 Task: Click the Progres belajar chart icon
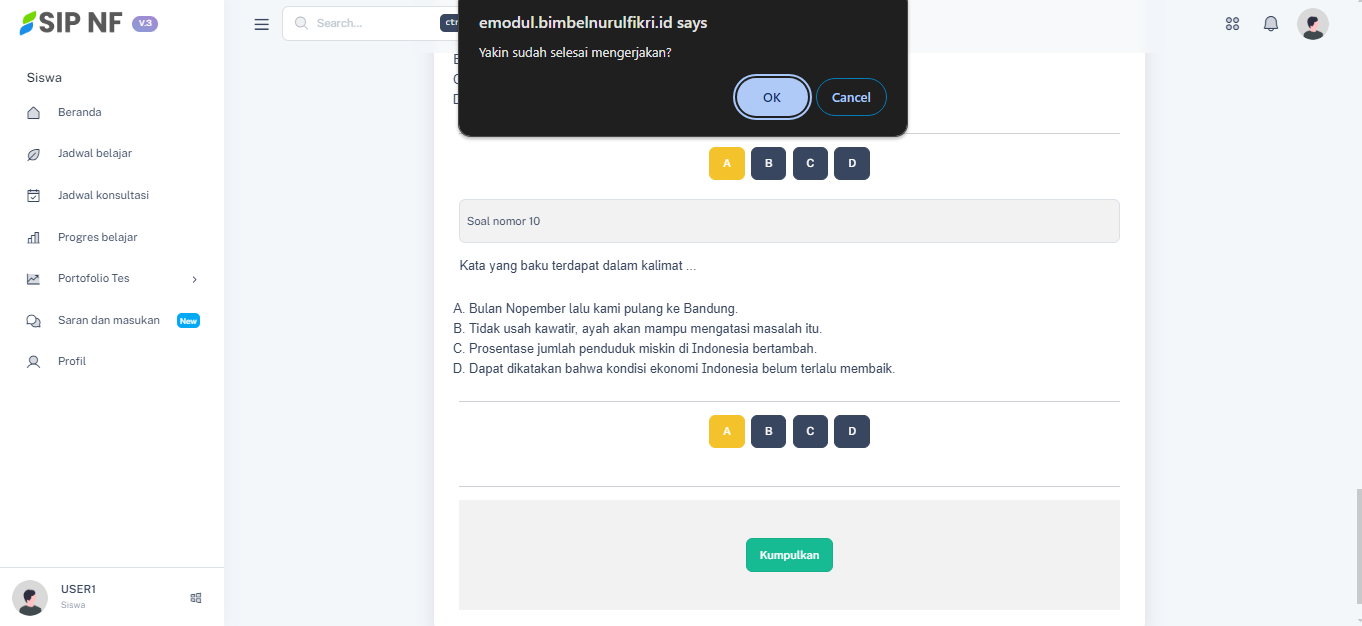click(x=33, y=238)
